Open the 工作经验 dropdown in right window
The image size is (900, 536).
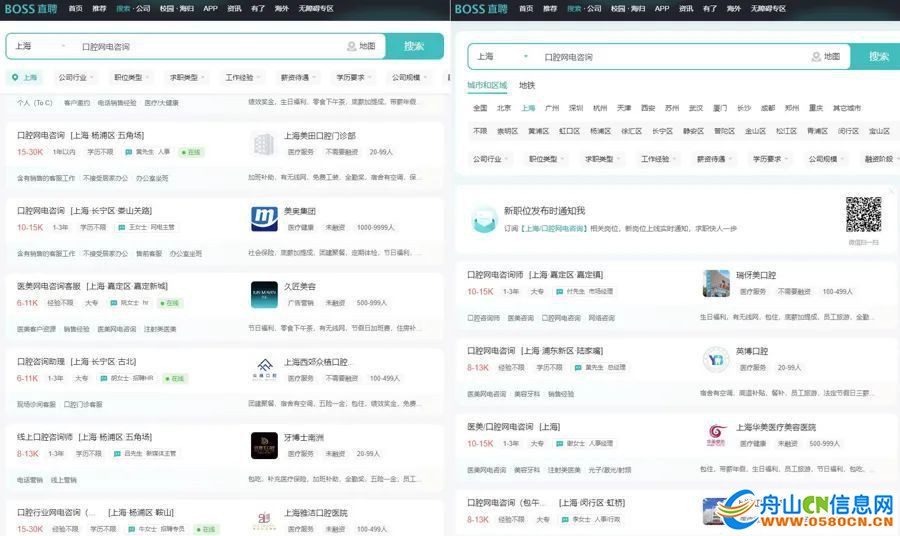[x=659, y=159]
